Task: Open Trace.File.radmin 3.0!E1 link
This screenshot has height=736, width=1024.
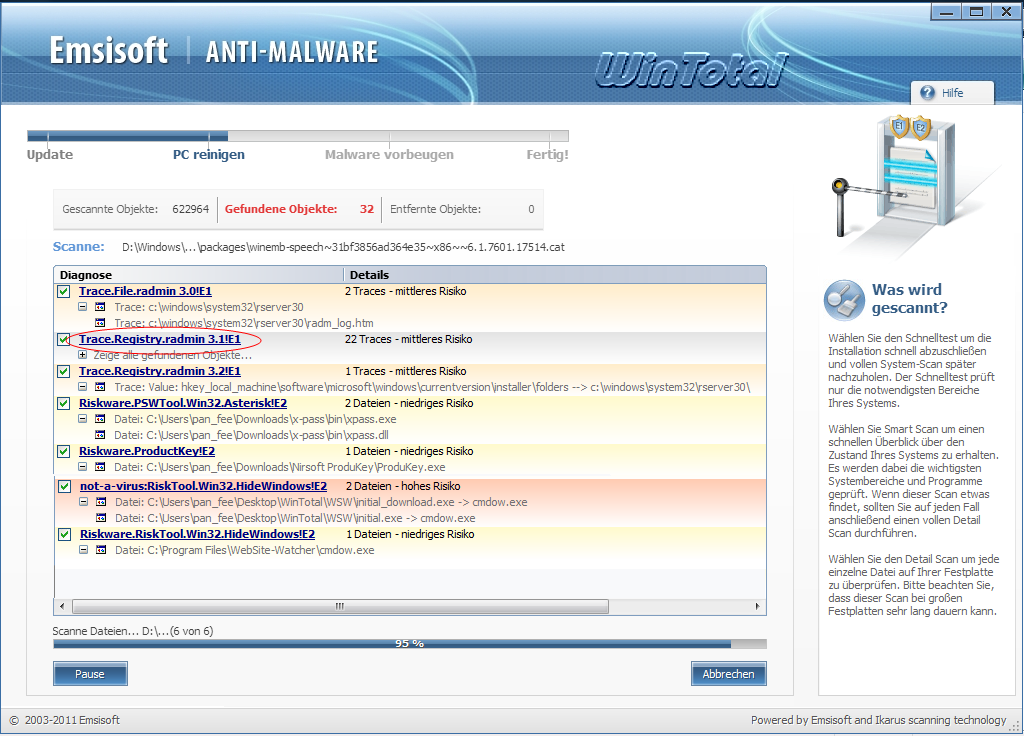Action: [145, 291]
